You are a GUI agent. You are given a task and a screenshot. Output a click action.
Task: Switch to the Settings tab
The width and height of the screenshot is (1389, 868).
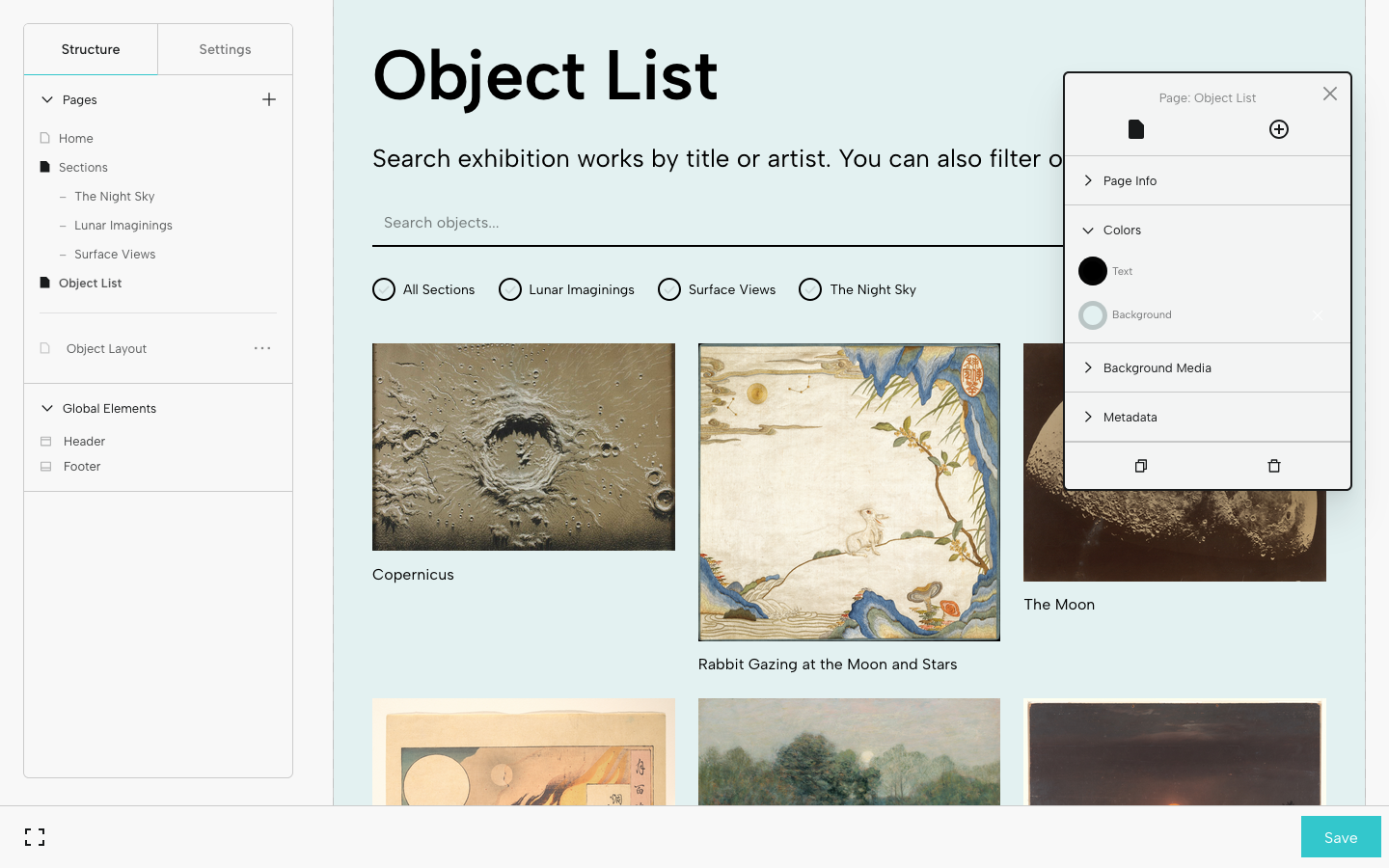(x=225, y=49)
